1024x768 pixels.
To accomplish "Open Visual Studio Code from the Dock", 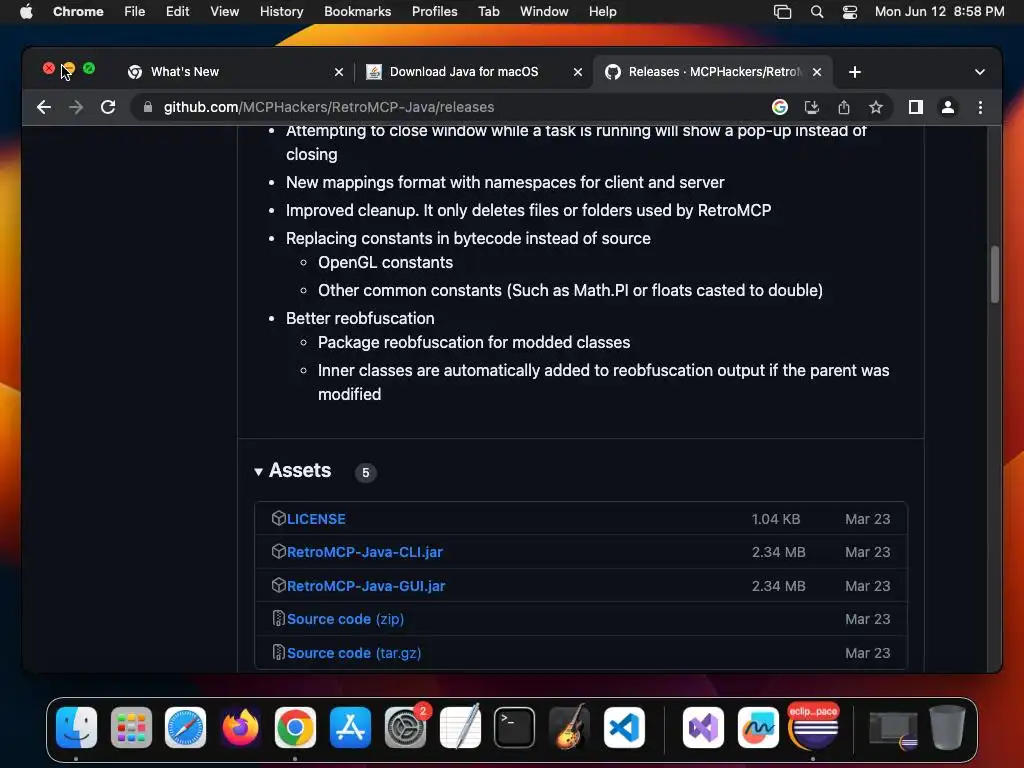I will pos(624,728).
